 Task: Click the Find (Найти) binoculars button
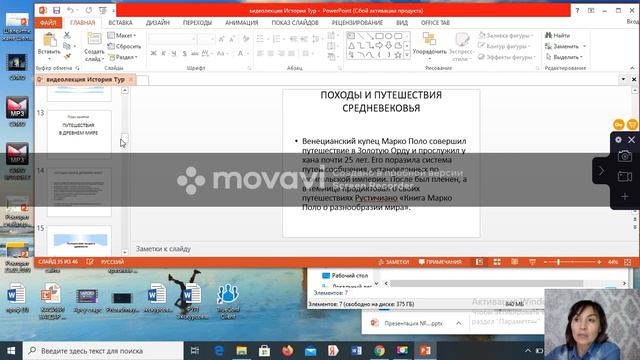558,36
